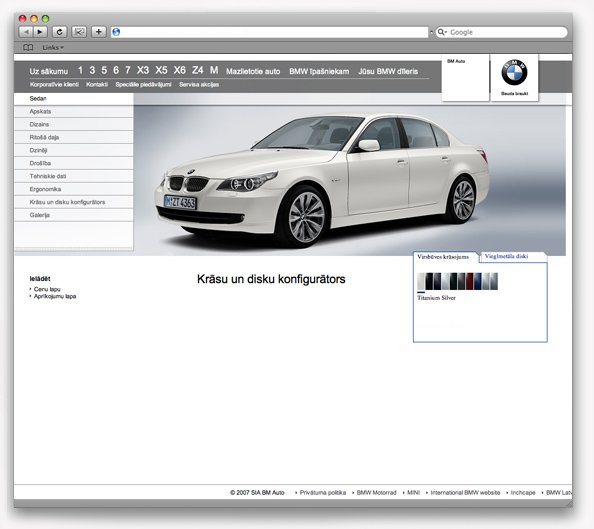Click the window resize grip corner
Screen dimensions: 594x529
click(569, 504)
